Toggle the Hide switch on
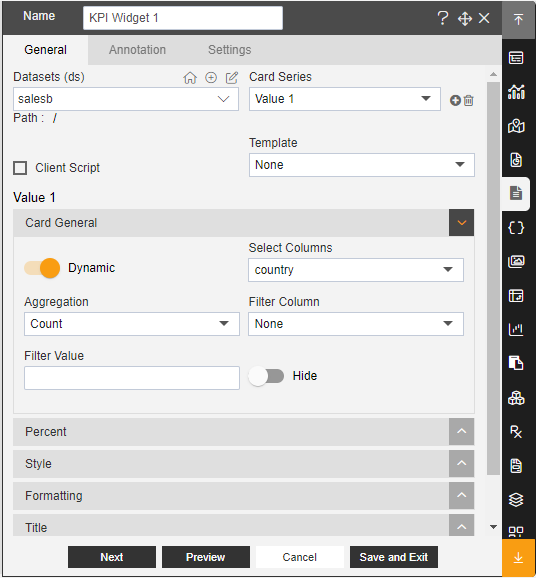The image size is (536, 578). [x=266, y=376]
